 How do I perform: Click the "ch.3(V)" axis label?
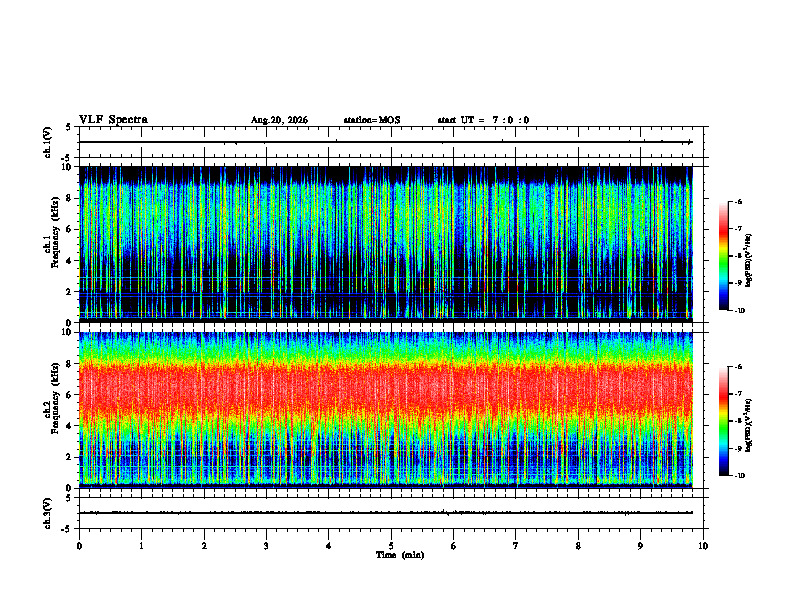pyautogui.click(x=48, y=514)
